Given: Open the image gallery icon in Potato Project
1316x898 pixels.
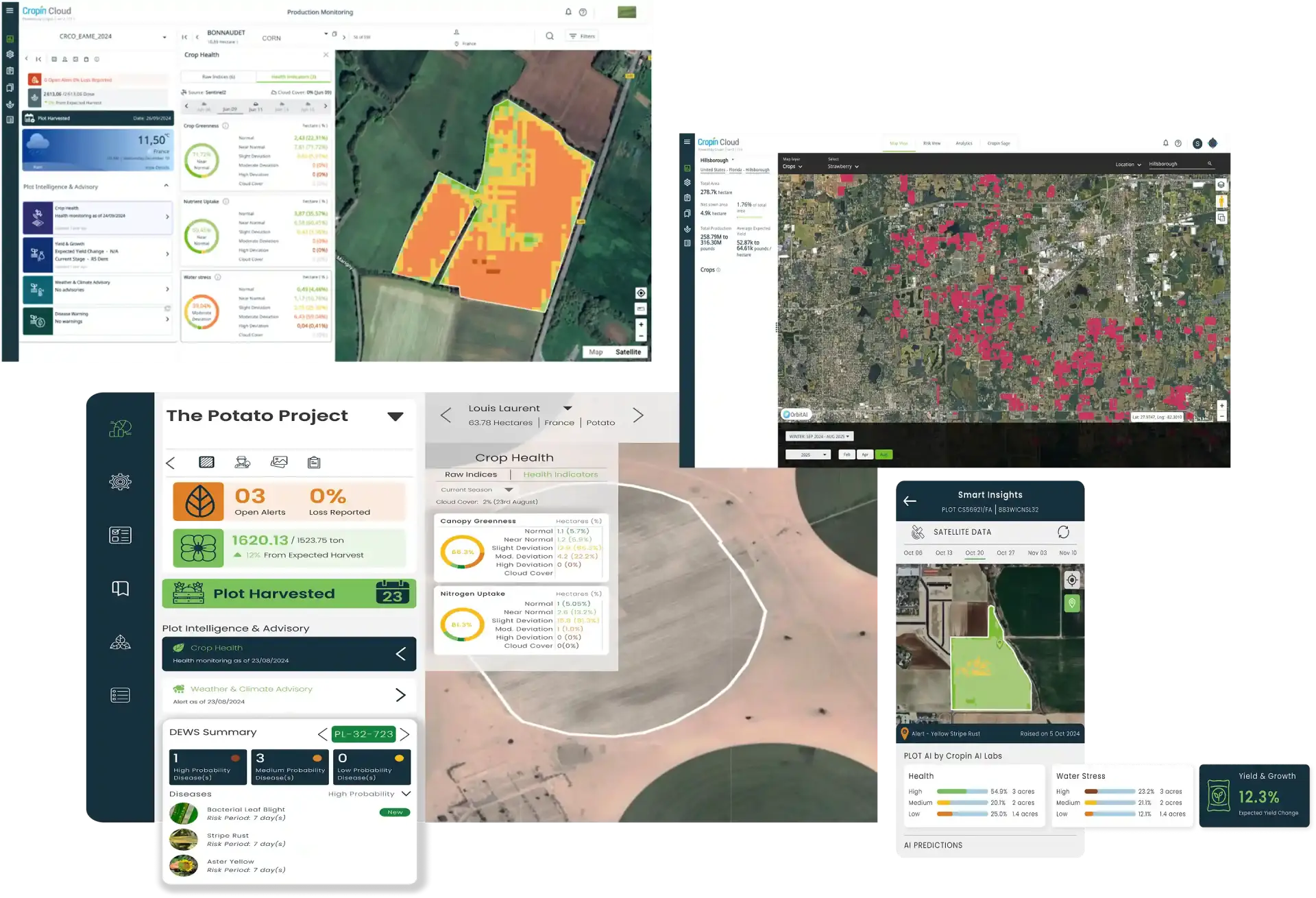Looking at the screenshot, I should (x=279, y=462).
